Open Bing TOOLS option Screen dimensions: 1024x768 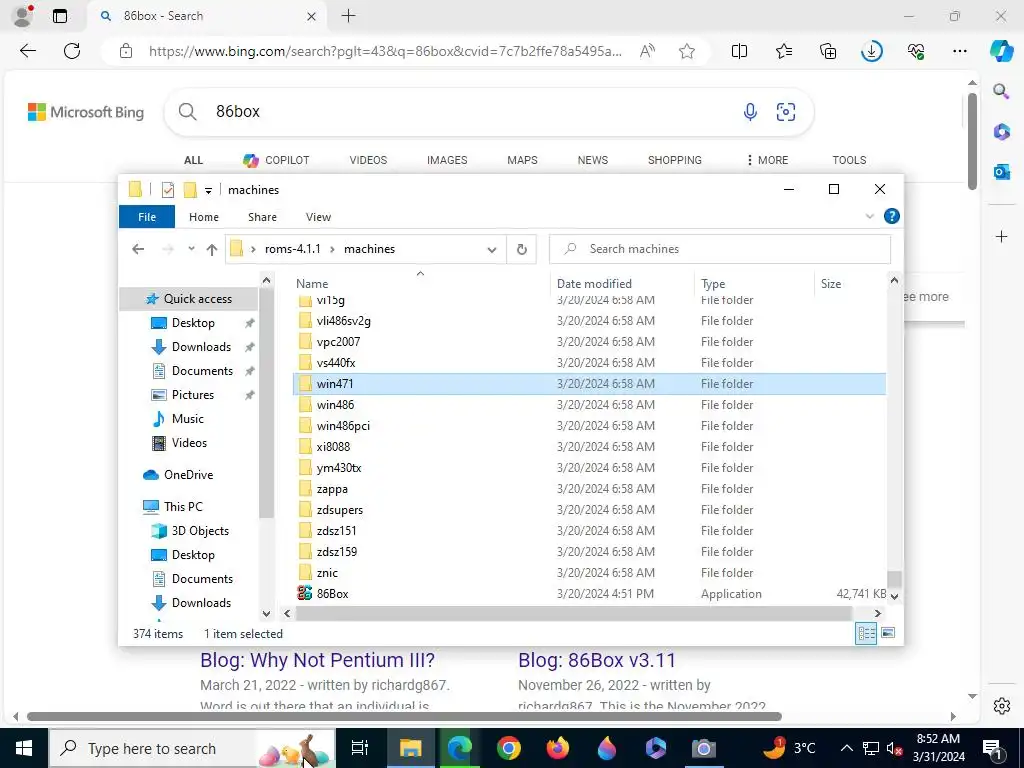tap(849, 160)
